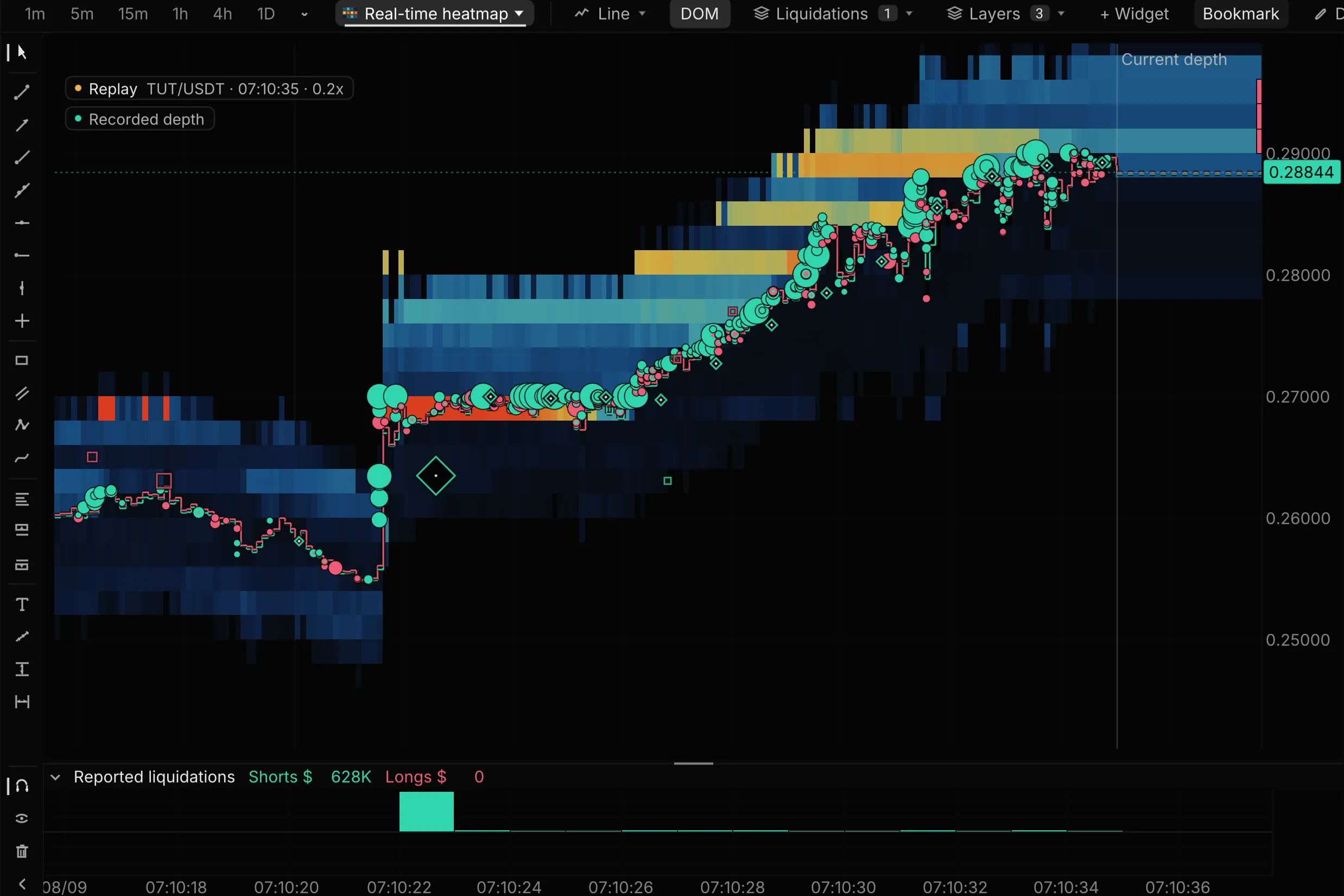Toggle magnet snap mode
This screenshot has height=896, width=1344.
pos(22,786)
